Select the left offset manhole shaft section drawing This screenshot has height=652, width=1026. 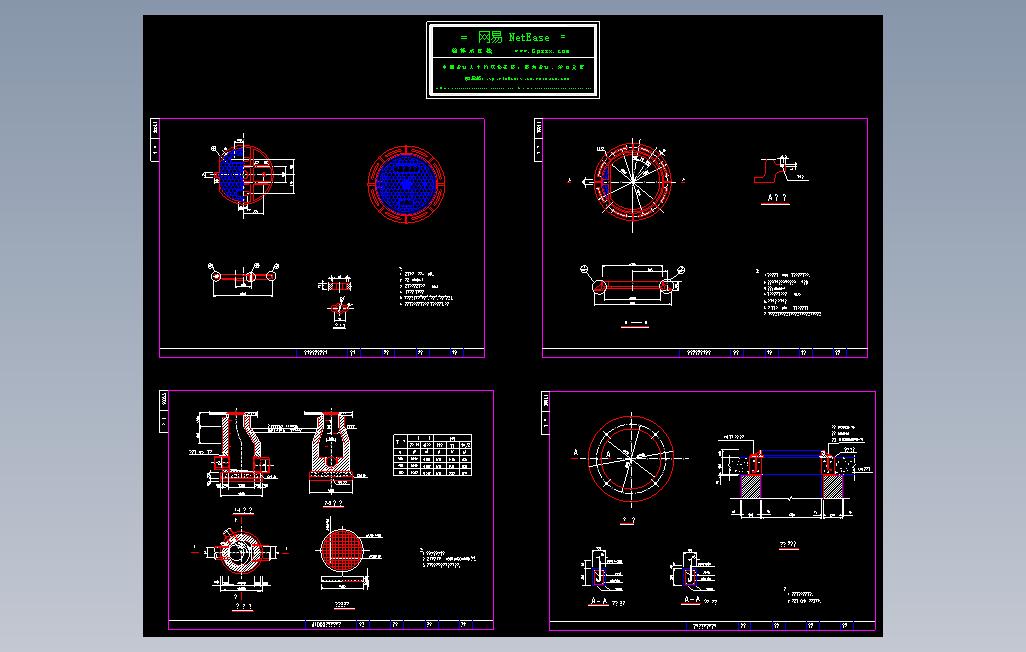pyautogui.click(x=236, y=453)
